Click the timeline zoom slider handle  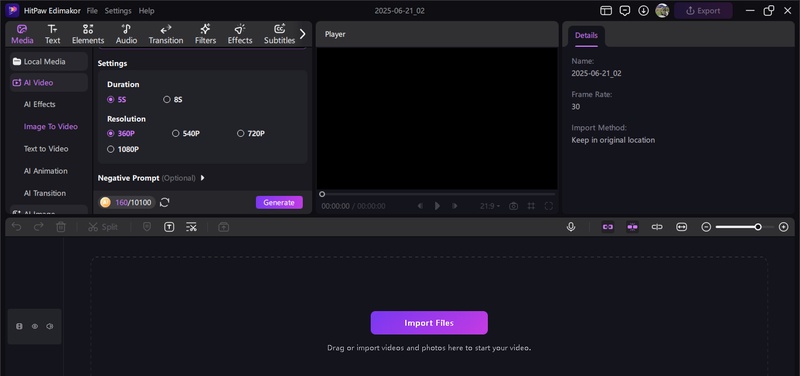758,227
